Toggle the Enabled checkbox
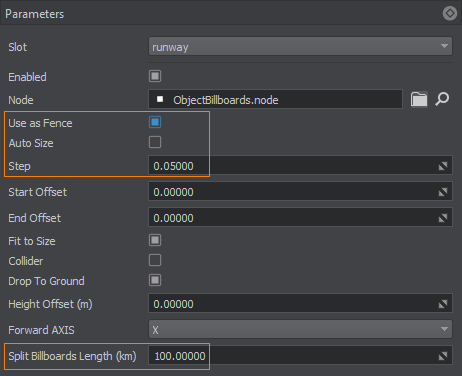 point(155,76)
